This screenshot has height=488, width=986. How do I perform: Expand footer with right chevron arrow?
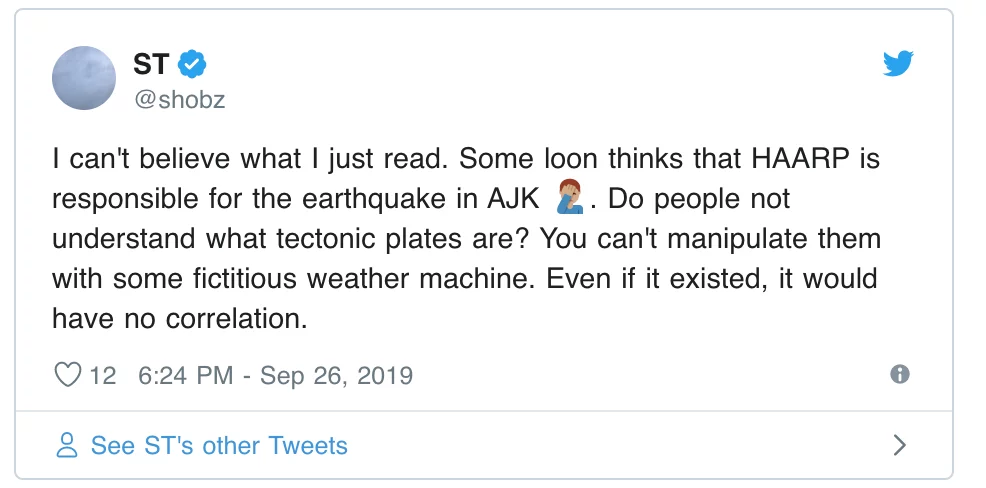point(900,445)
